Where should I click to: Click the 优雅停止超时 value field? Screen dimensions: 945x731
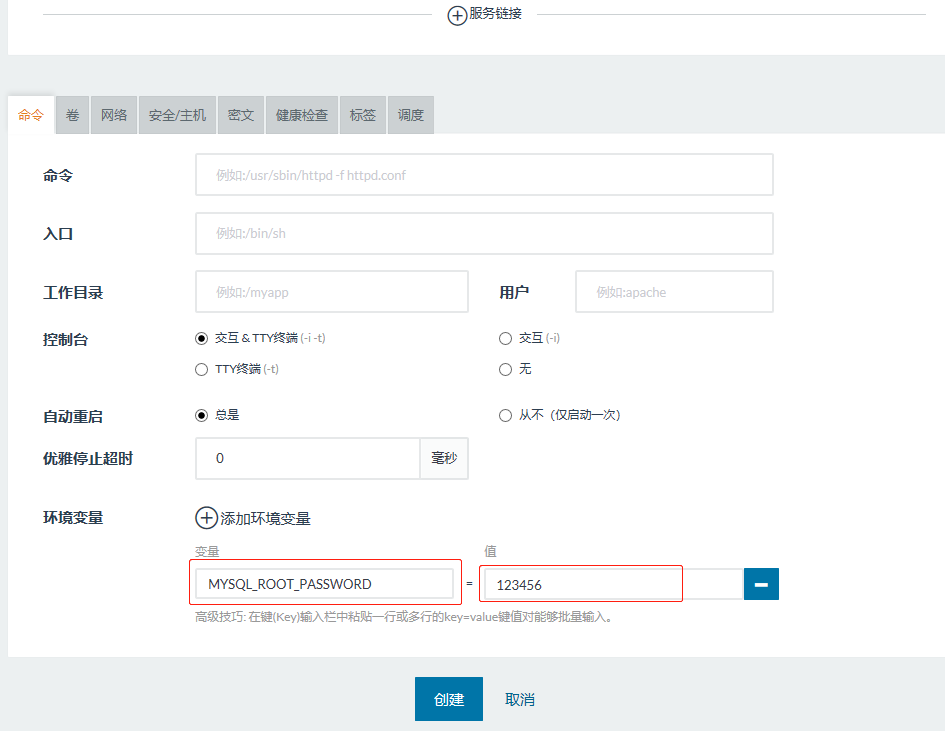click(308, 459)
